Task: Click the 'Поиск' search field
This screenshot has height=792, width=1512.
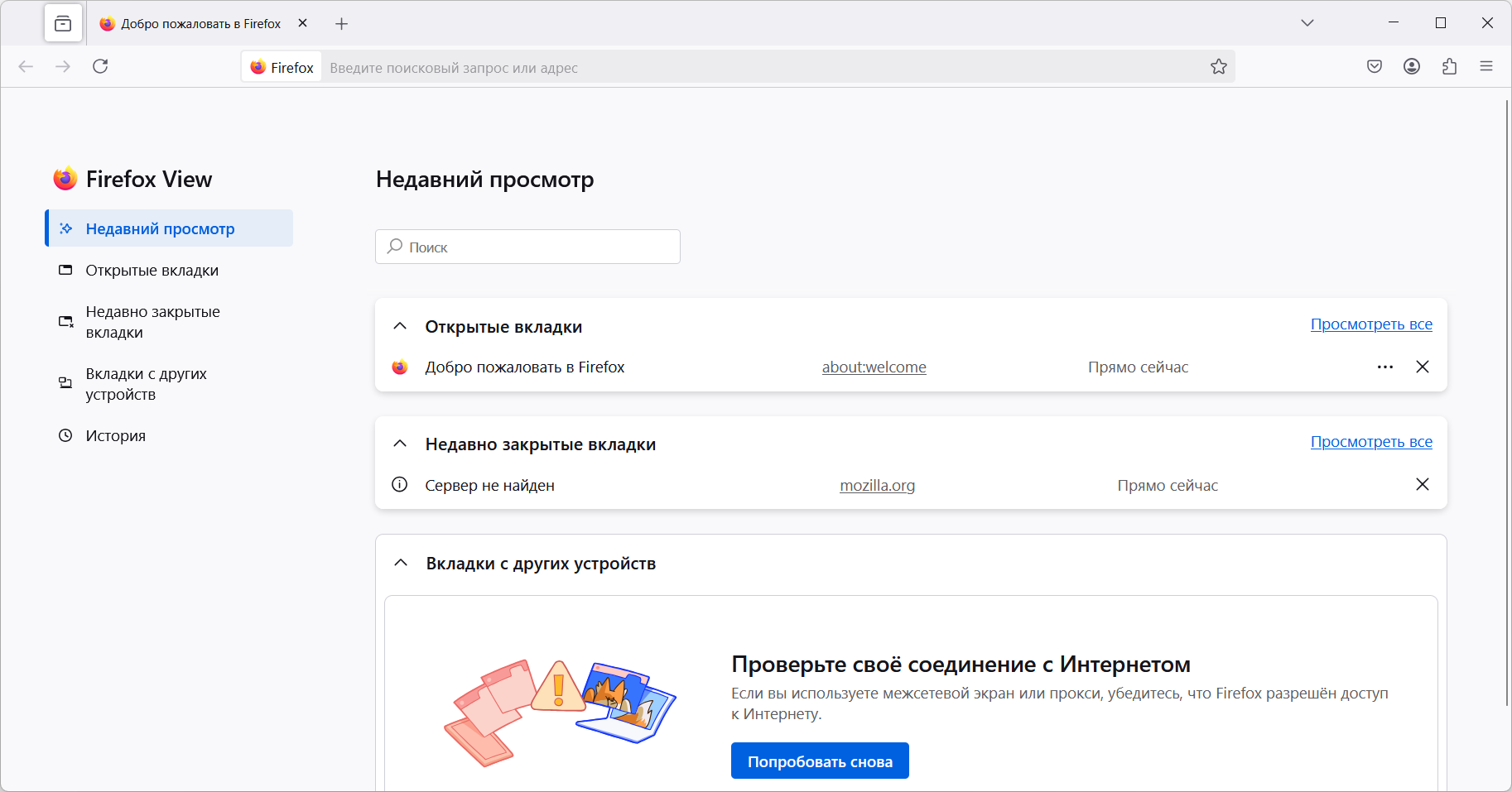Action: tap(527, 247)
